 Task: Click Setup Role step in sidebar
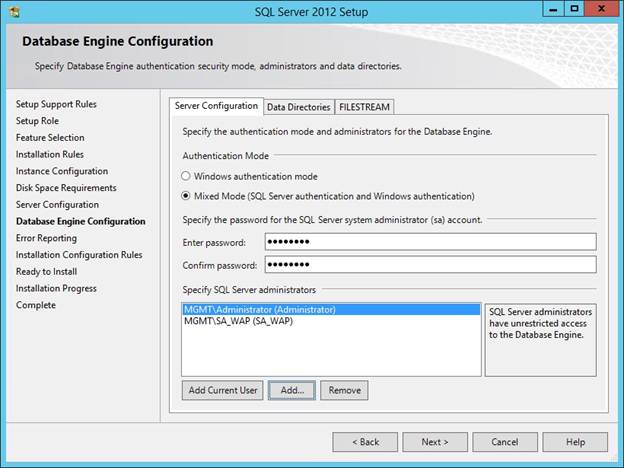(x=37, y=121)
